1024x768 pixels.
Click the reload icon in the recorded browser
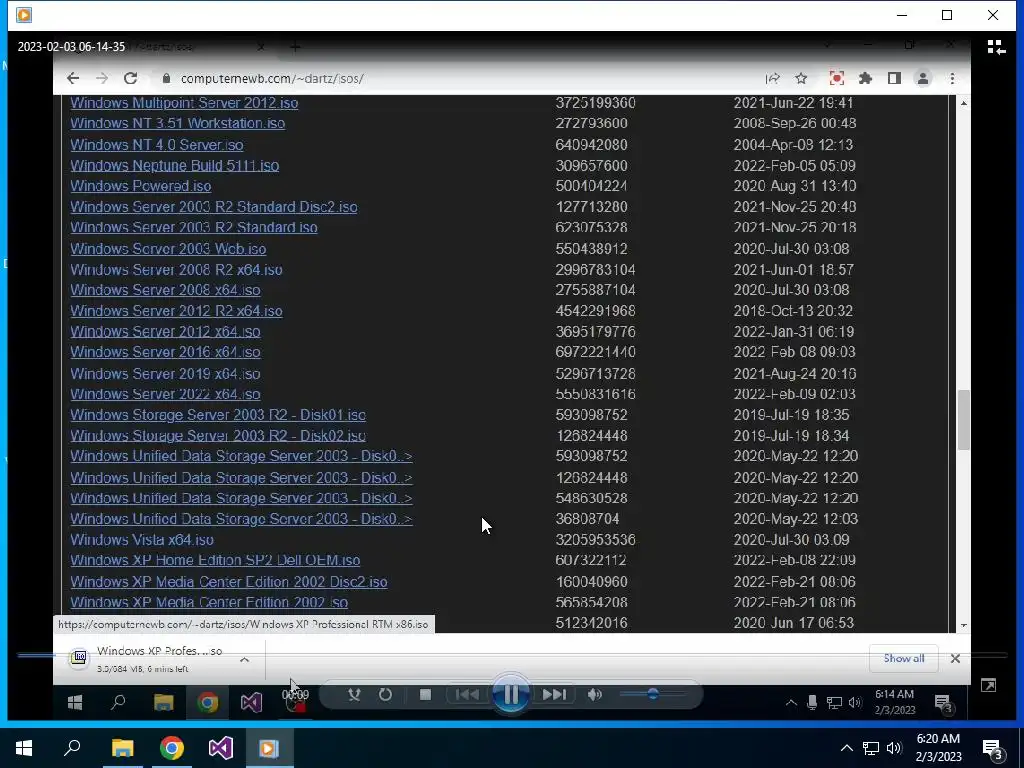coord(131,78)
